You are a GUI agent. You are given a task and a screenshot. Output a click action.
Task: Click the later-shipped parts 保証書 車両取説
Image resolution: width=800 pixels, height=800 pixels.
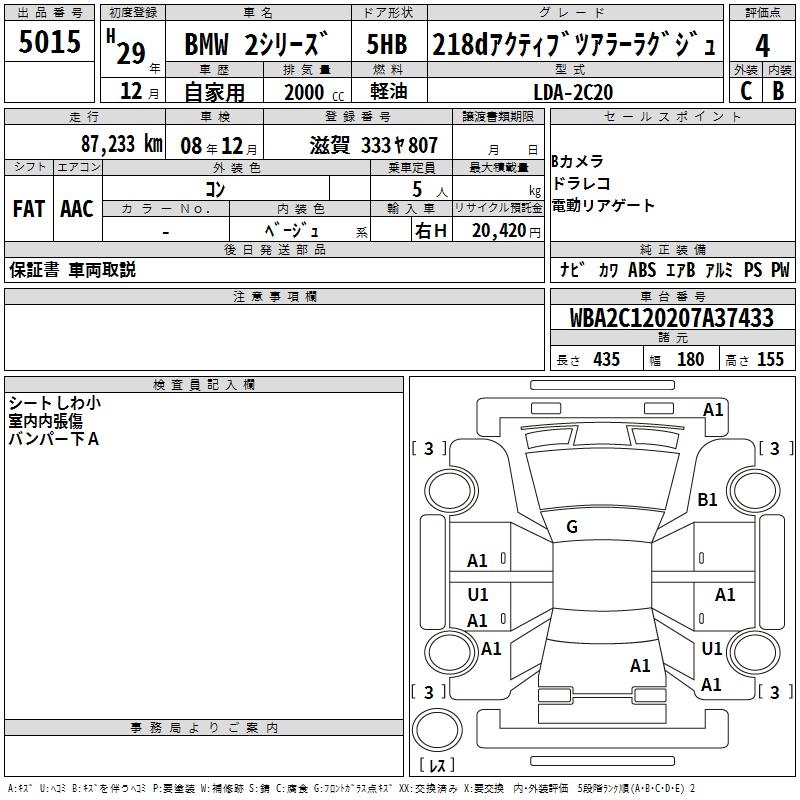tap(72, 270)
